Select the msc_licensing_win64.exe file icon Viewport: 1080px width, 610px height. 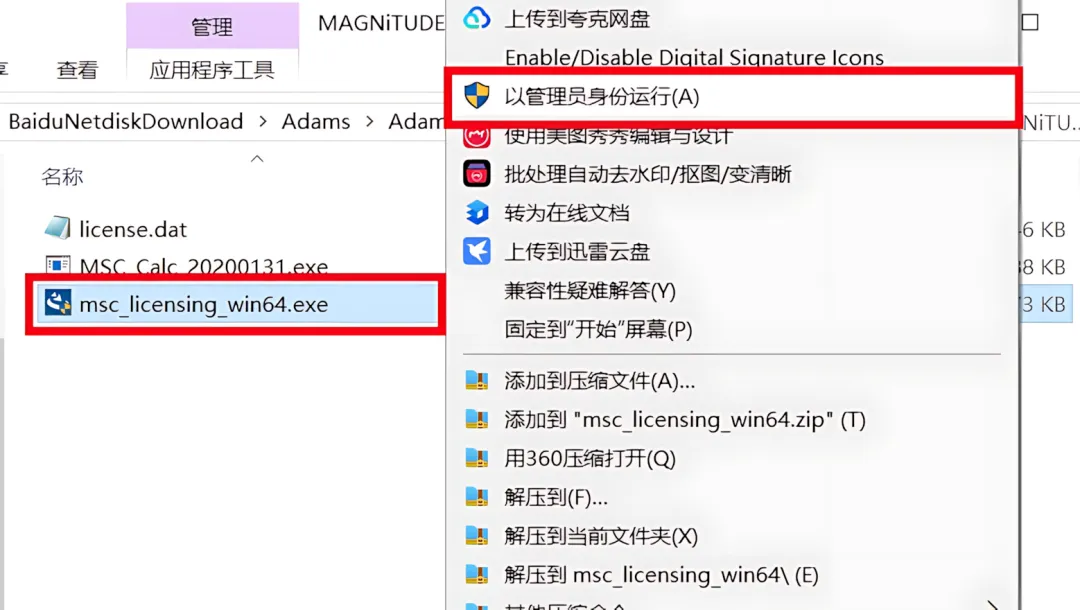pyautogui.click(x=58, y=303)
